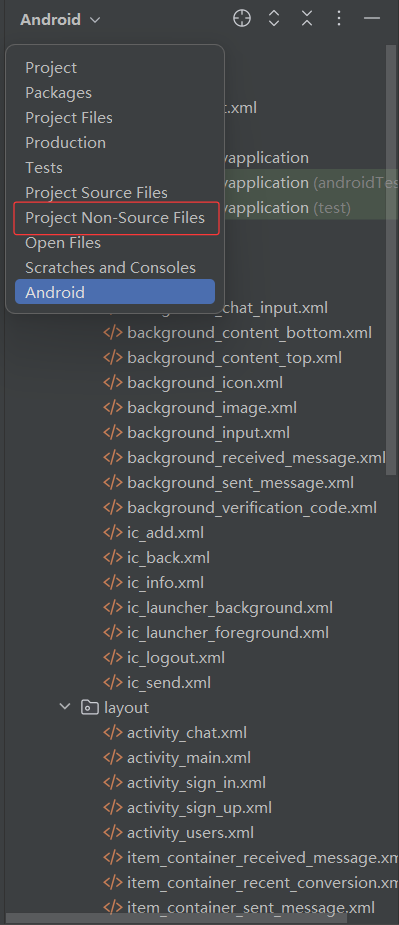The image size is (399, 925).
Task: Click the Collapse All icon in header
Action: [x=306, y=19]
